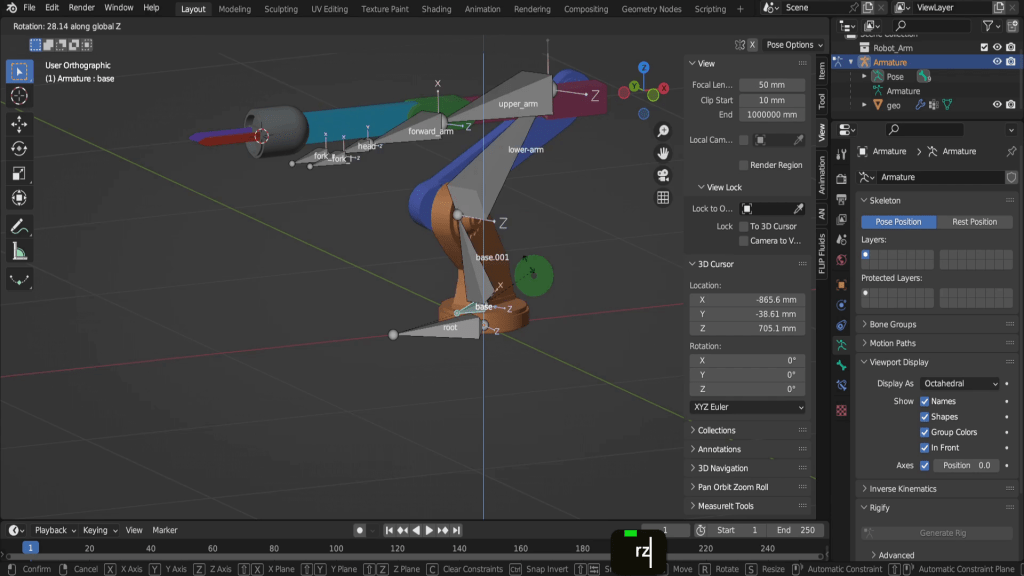
Task: Open the XYZ Euler rotation dropdown
Action: click(747, 408)
